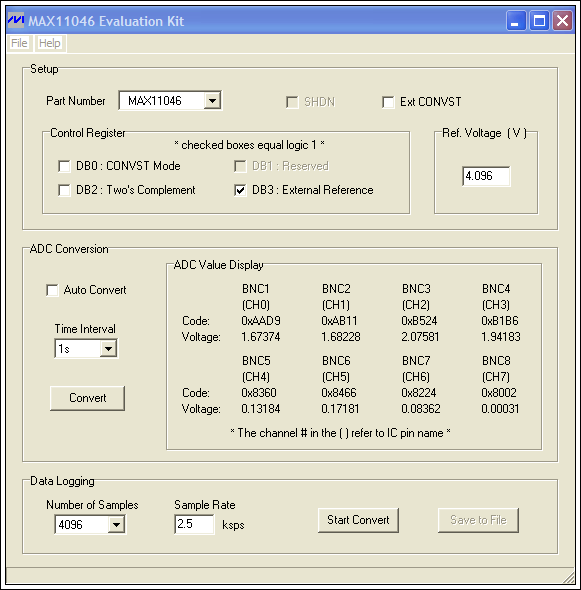The height and width of the screenshot is (590, 581).
Task: Click the Save to File button
Action: [x=478, y=520]
